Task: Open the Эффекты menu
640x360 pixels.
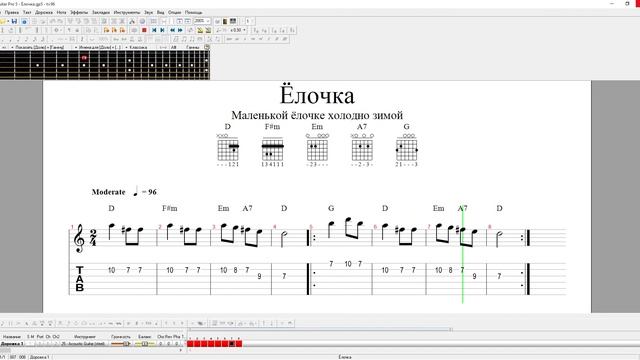Action: 79,12
